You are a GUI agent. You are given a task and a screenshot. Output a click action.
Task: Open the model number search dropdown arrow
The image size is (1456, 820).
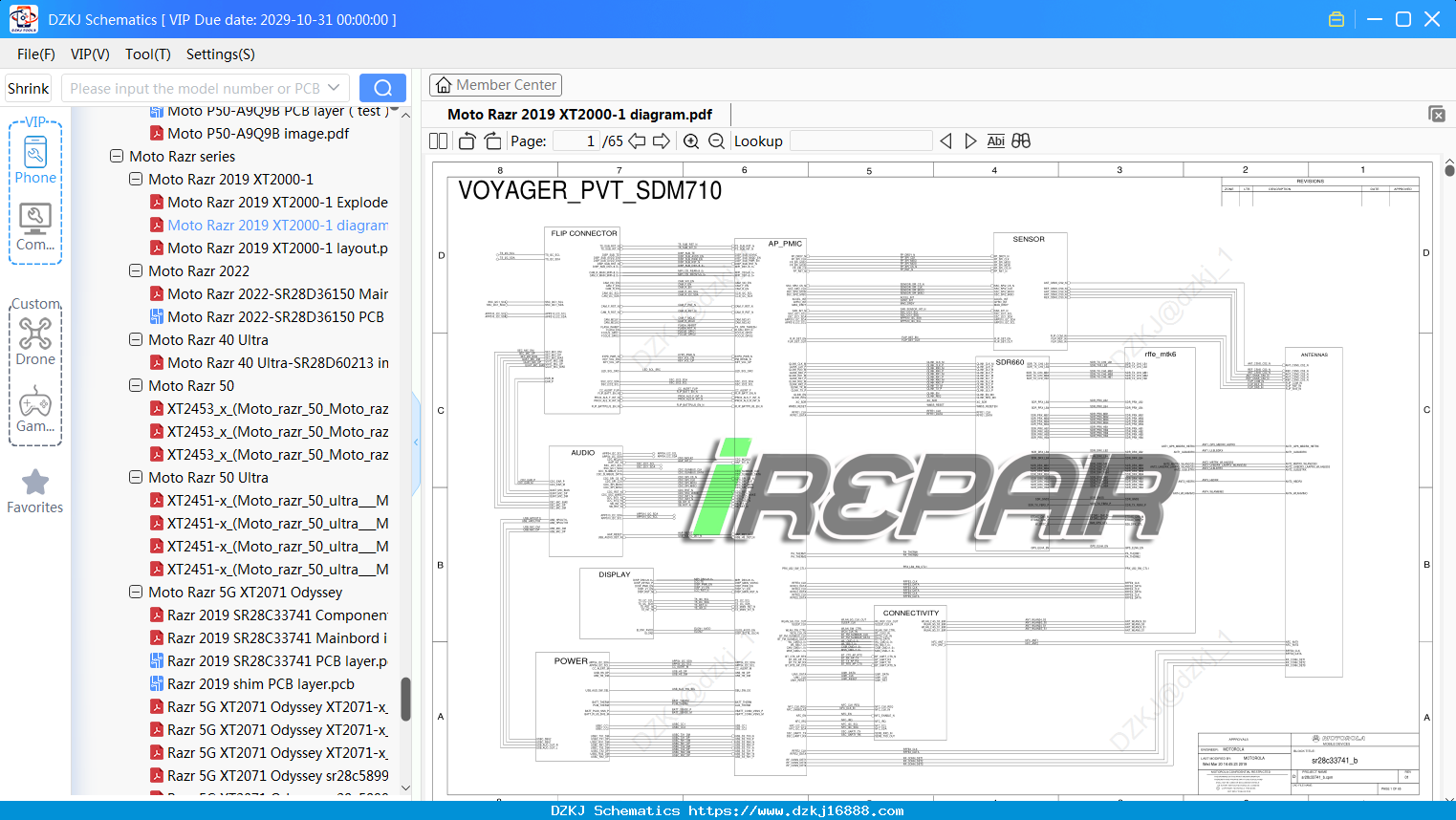click(334, 88)
